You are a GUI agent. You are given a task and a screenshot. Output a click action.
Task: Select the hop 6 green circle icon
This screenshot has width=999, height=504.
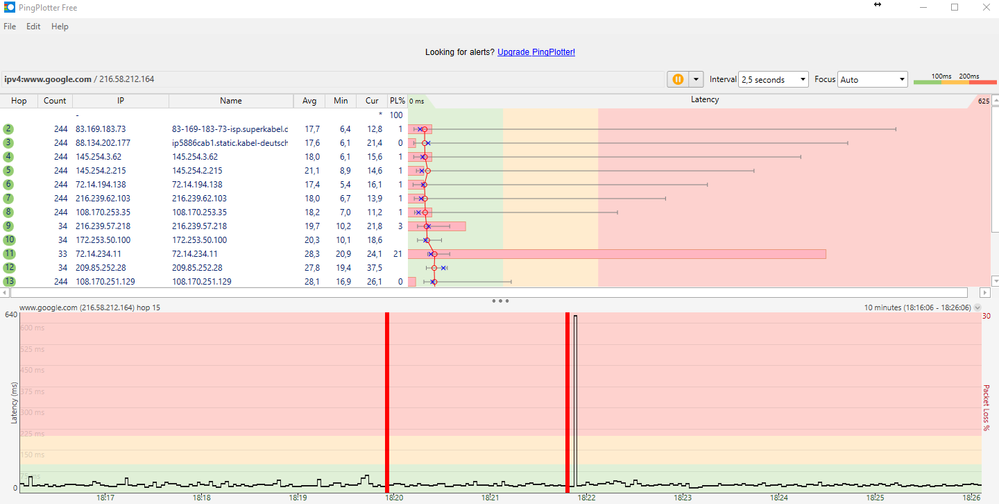click(8, 184)
